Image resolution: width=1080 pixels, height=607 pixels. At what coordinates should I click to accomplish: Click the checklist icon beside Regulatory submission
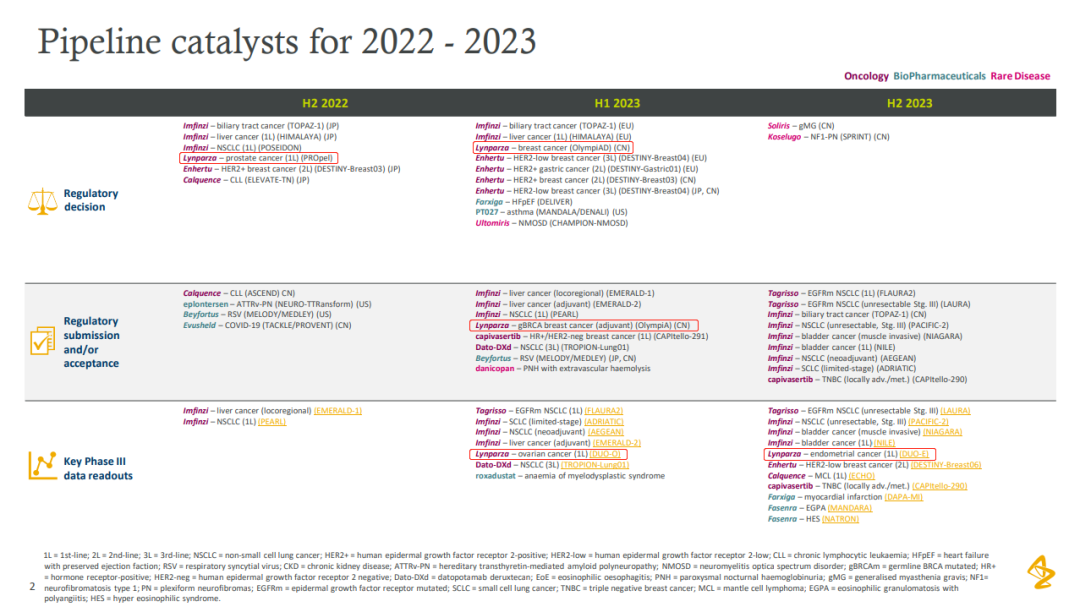point(42,340)
